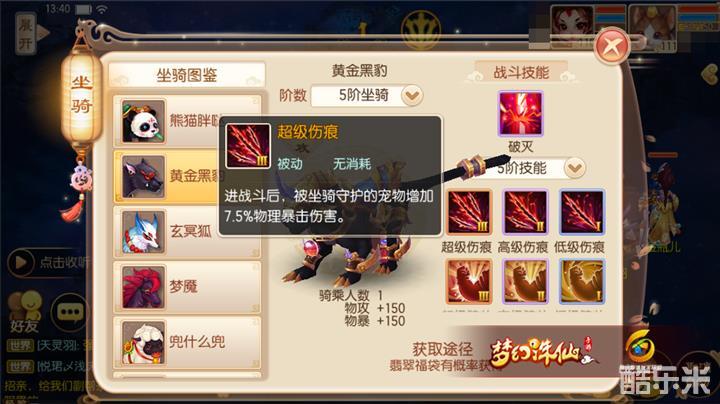Open the 好友 friends icon
Image resolution: width=720 pixels, height=404 pixels.
[x=25, y=312]
